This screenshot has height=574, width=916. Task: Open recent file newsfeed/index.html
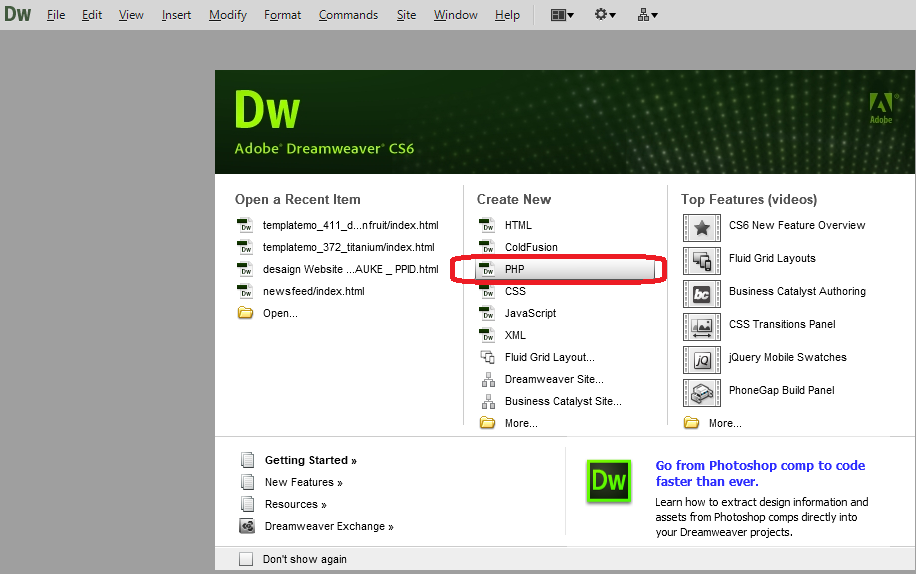314,291
